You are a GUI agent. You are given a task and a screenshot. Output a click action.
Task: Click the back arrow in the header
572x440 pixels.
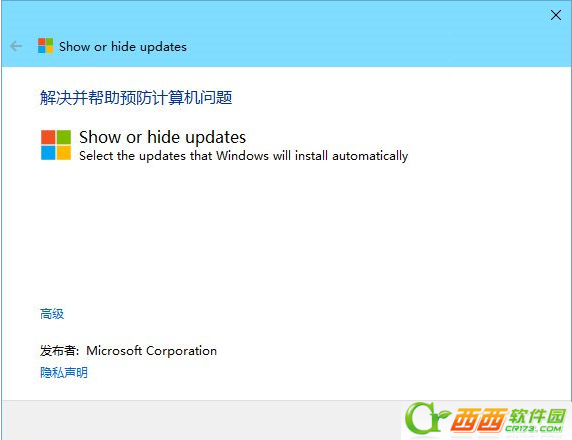click(16, 46)
